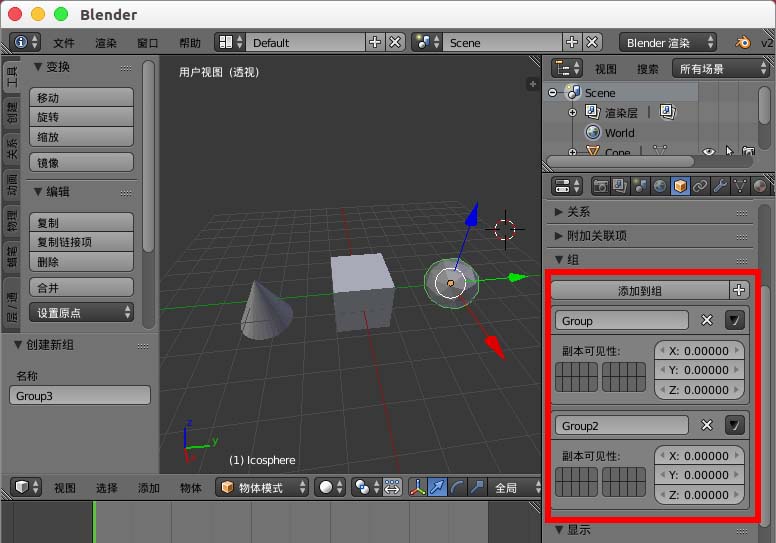Open the Help menu
Viewport: 776px width, 543px height.
(190, 43)
